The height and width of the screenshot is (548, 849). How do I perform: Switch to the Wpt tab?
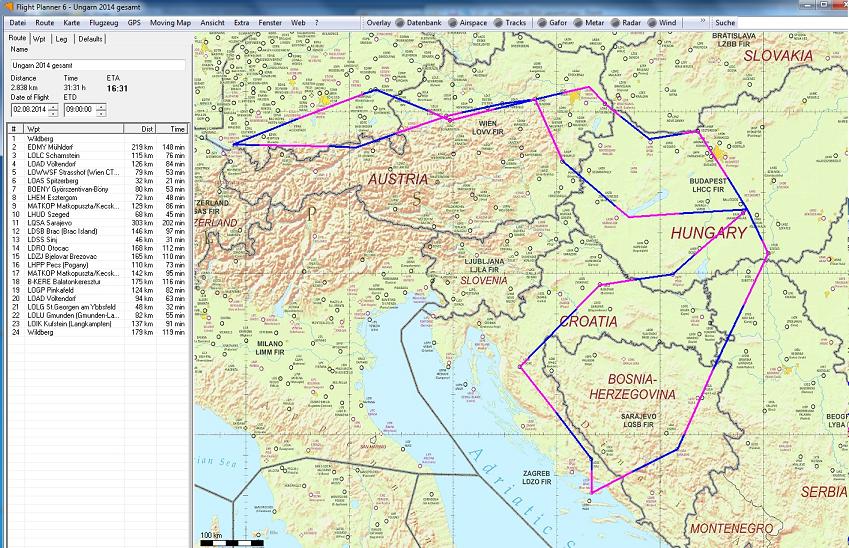click(x=38, y=38)
